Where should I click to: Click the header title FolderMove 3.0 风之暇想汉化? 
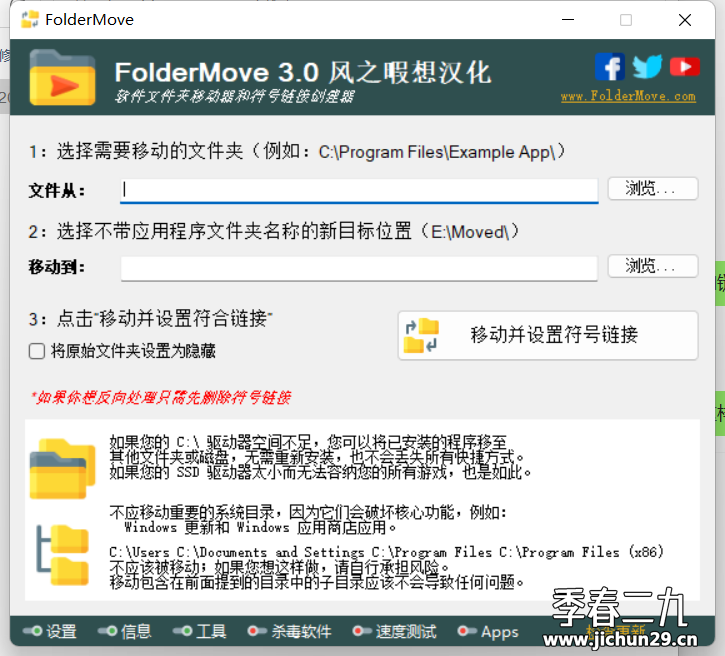coord(303,73)
